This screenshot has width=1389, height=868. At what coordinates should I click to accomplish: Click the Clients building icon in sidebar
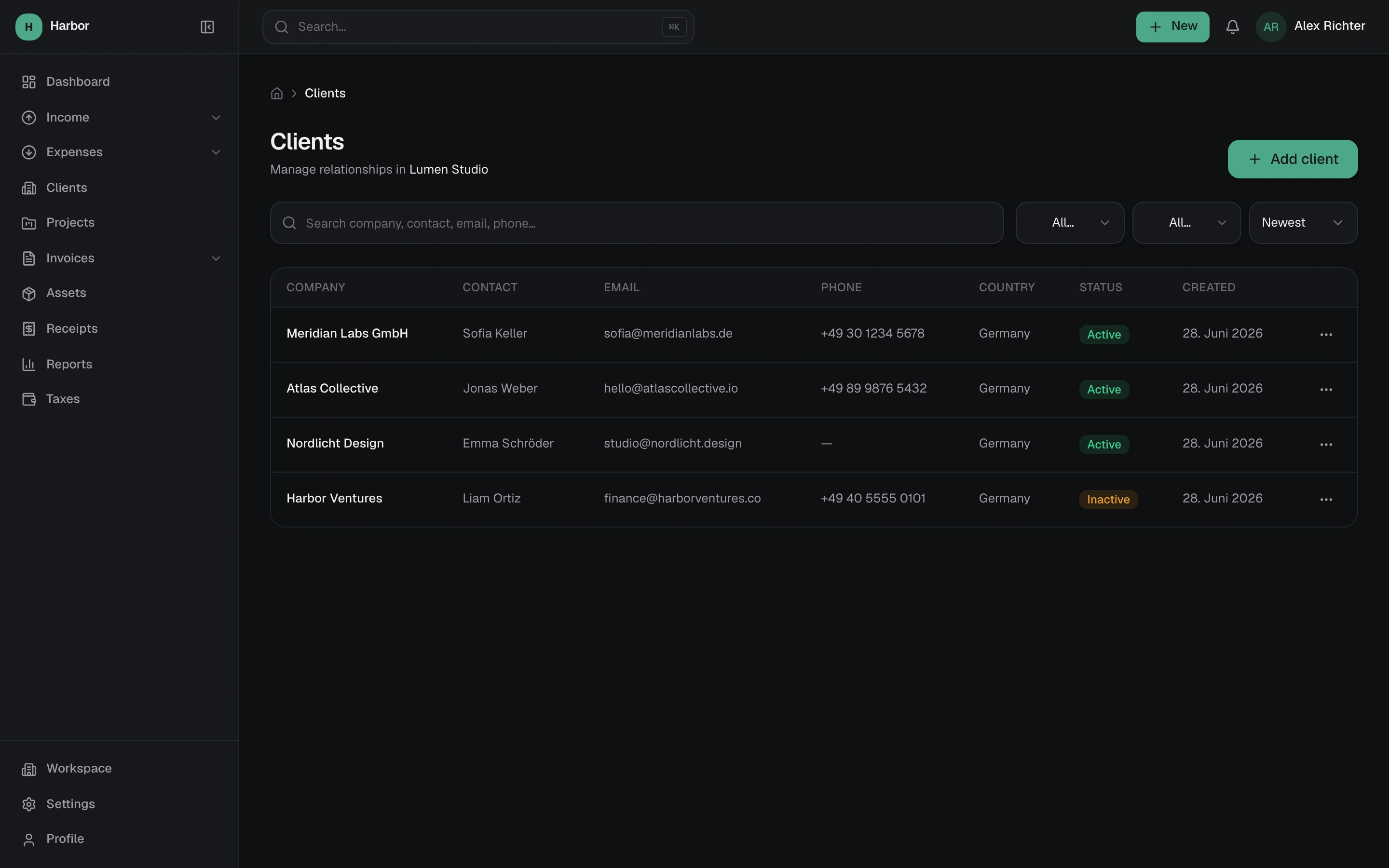[29, 188]
